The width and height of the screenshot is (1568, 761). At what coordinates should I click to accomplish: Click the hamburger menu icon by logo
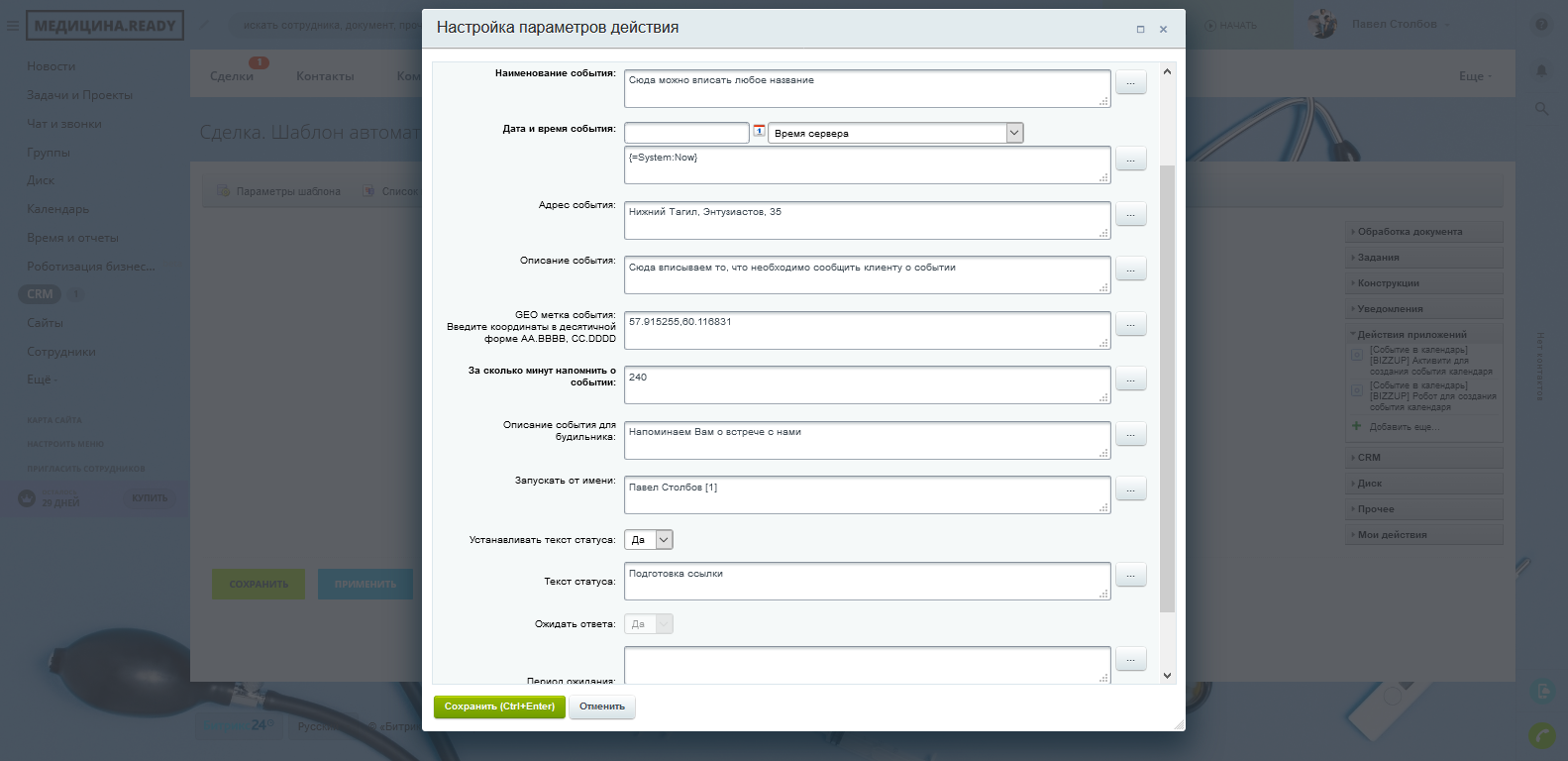click(13, 26)
